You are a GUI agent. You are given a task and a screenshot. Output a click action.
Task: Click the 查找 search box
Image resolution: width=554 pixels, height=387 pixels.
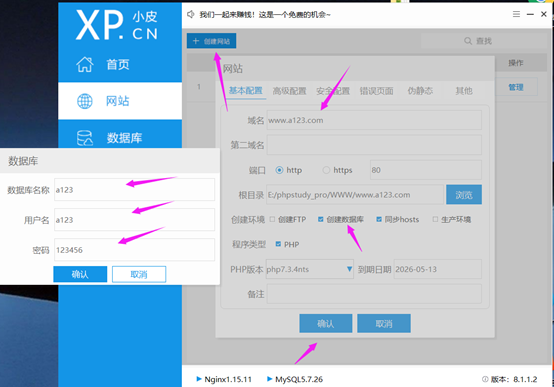[x=483, y=41]
